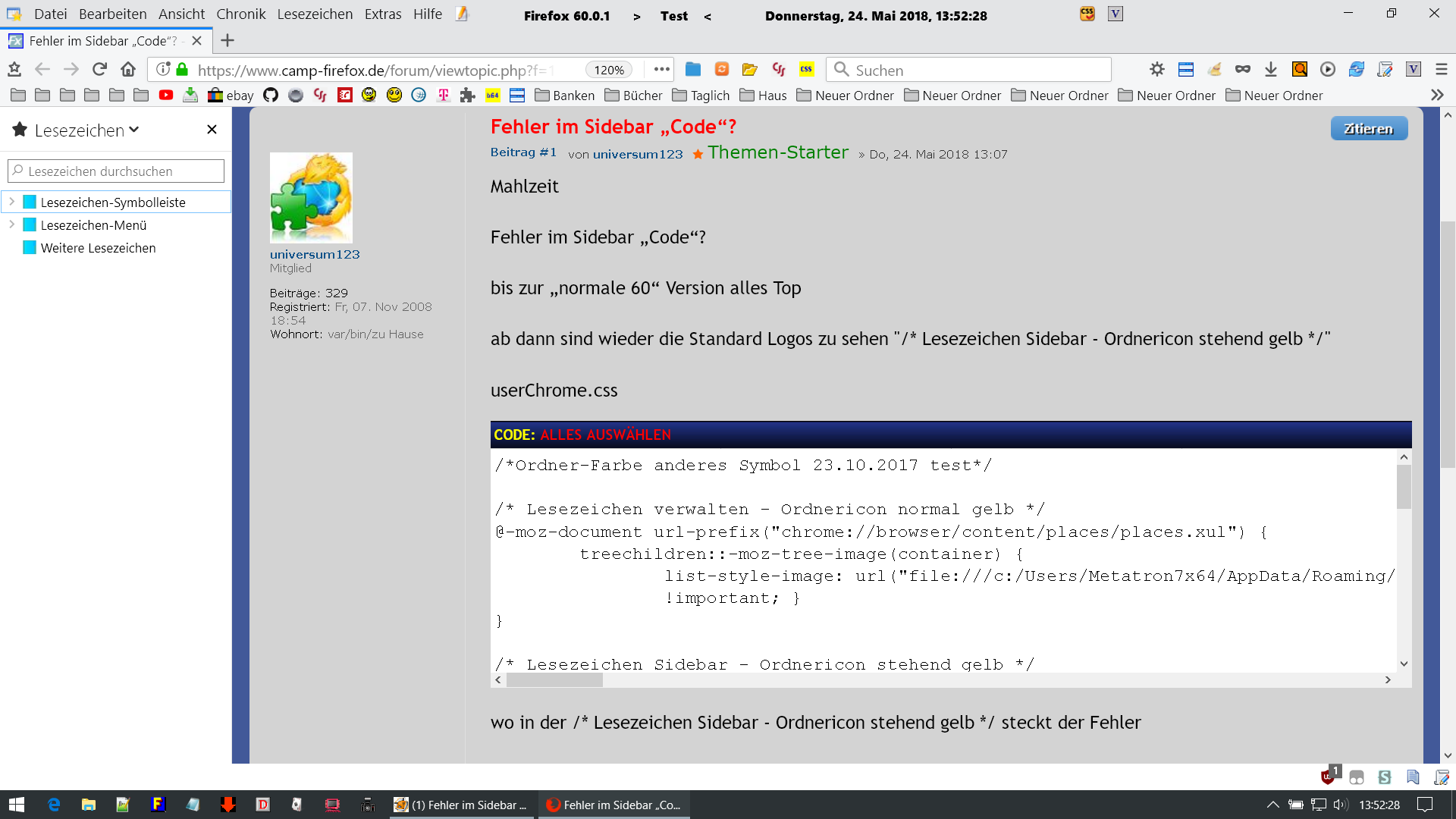Reset the 120% zoom level badge
Screen dimensions: 1456x819
tap(609, 70)
